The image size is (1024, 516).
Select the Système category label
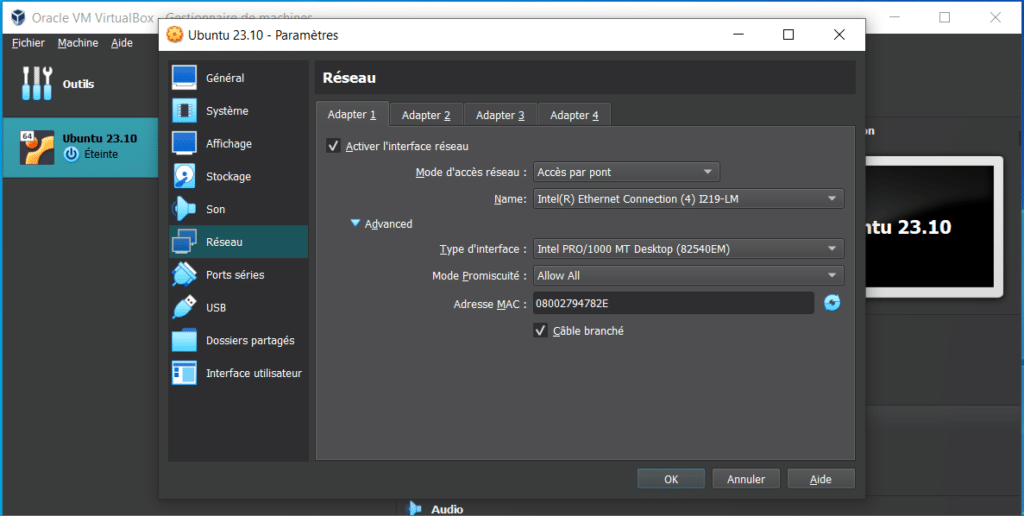227,111
